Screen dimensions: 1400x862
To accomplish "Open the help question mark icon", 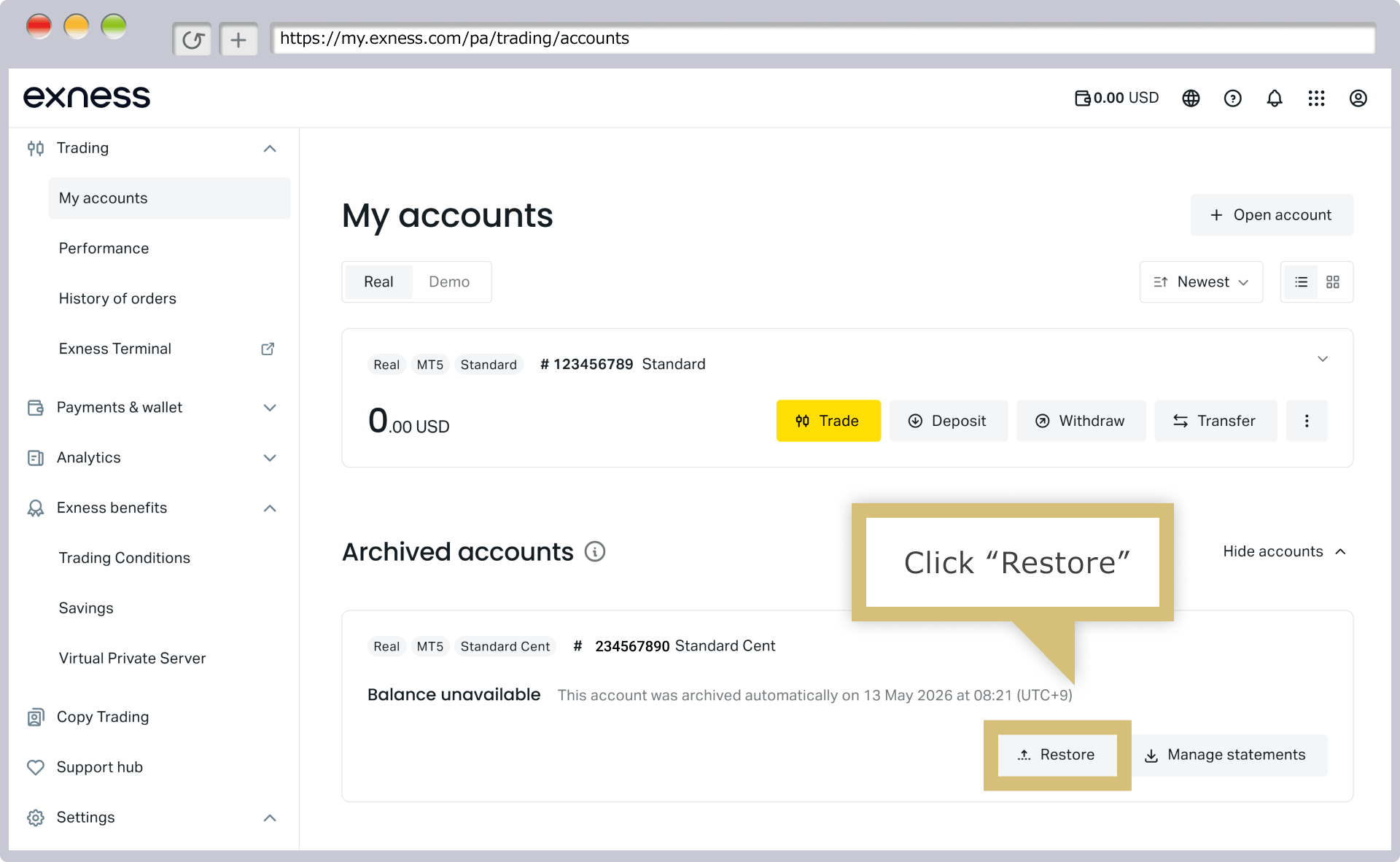I will coord(1232,98).
